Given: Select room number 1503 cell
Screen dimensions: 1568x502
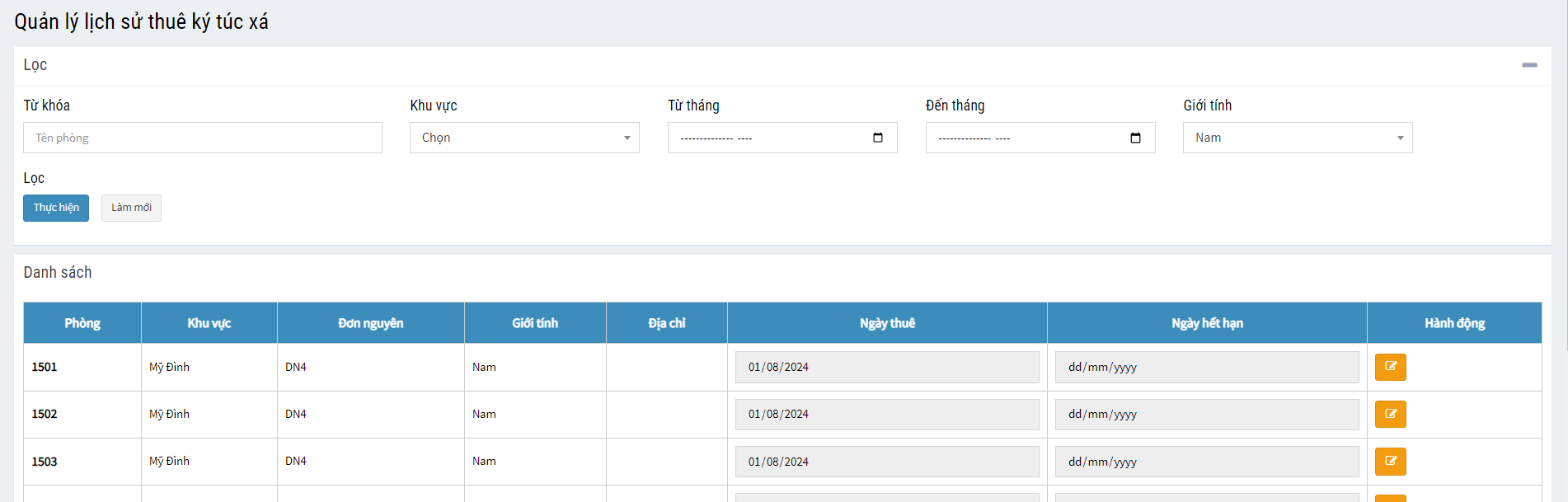Looking at the screenshot, I should 45,462.
